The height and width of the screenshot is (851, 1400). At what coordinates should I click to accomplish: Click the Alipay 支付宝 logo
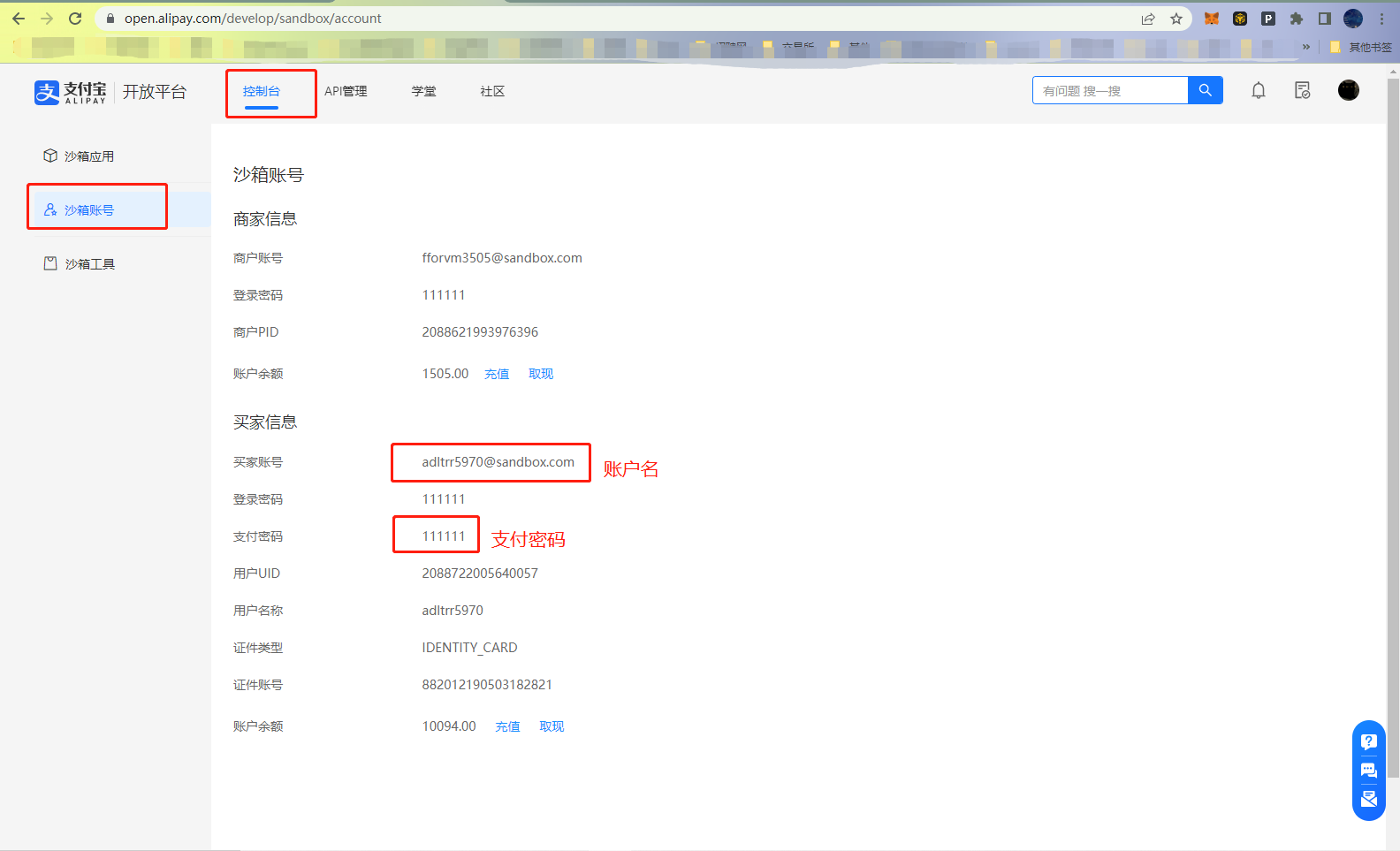(71, 92)
